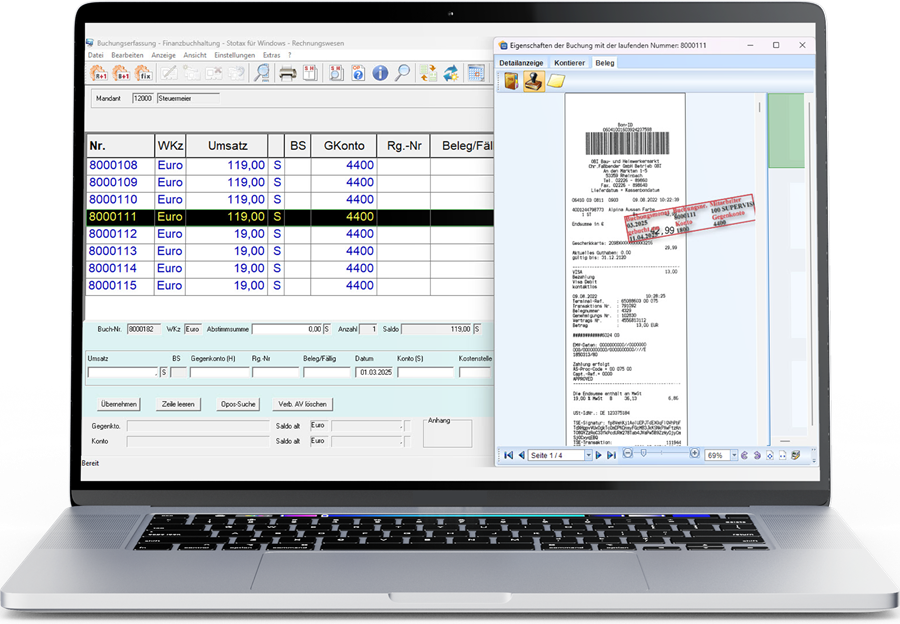Select booking row '8000114'

tap(290, 269)
